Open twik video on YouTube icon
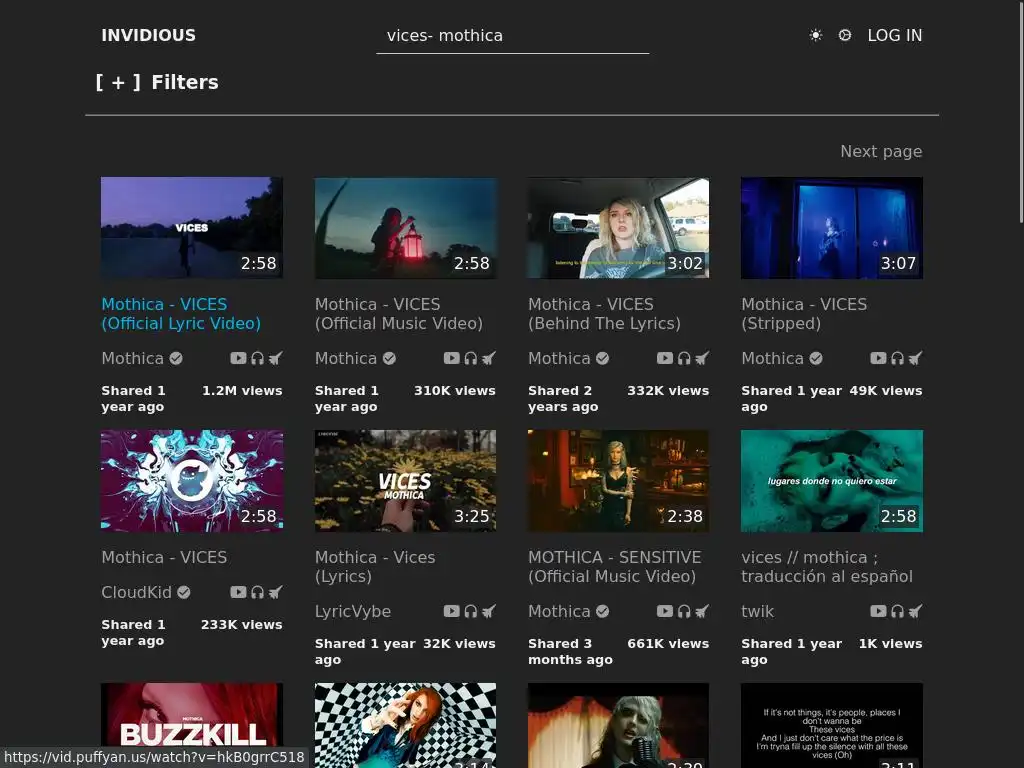The height and width of the screenshot is (768, 1024). pyautogui.click(x=878, y=611)
